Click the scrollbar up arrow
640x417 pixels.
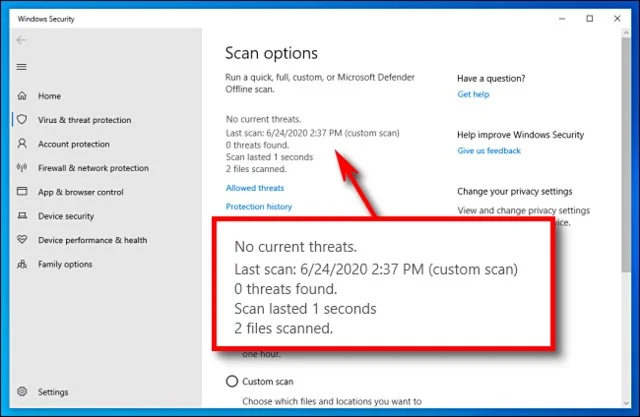click(x=626, y=32)
